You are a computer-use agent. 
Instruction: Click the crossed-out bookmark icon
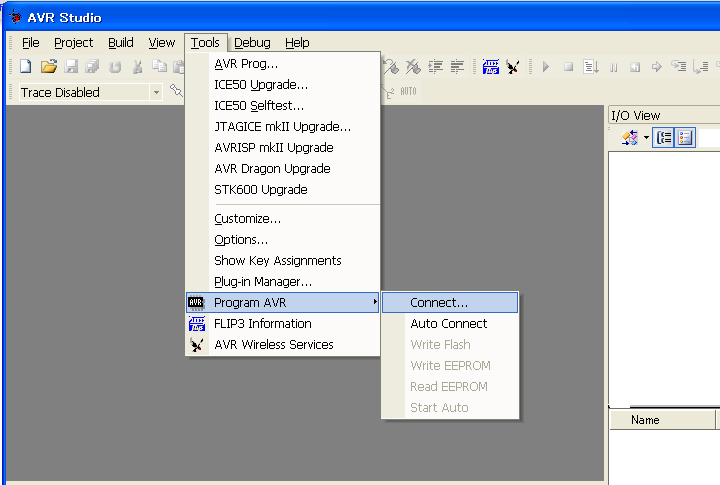(413, 67)
